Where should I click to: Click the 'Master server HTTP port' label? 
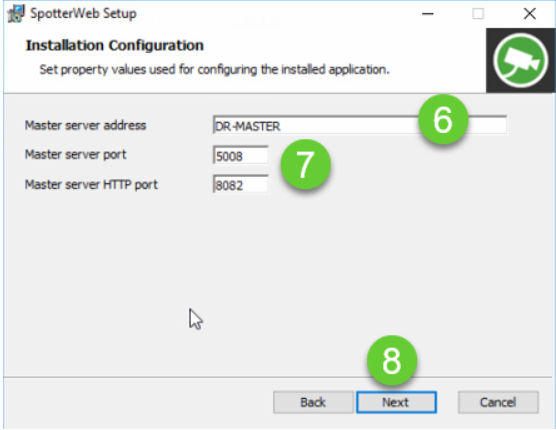coord(91,184)
